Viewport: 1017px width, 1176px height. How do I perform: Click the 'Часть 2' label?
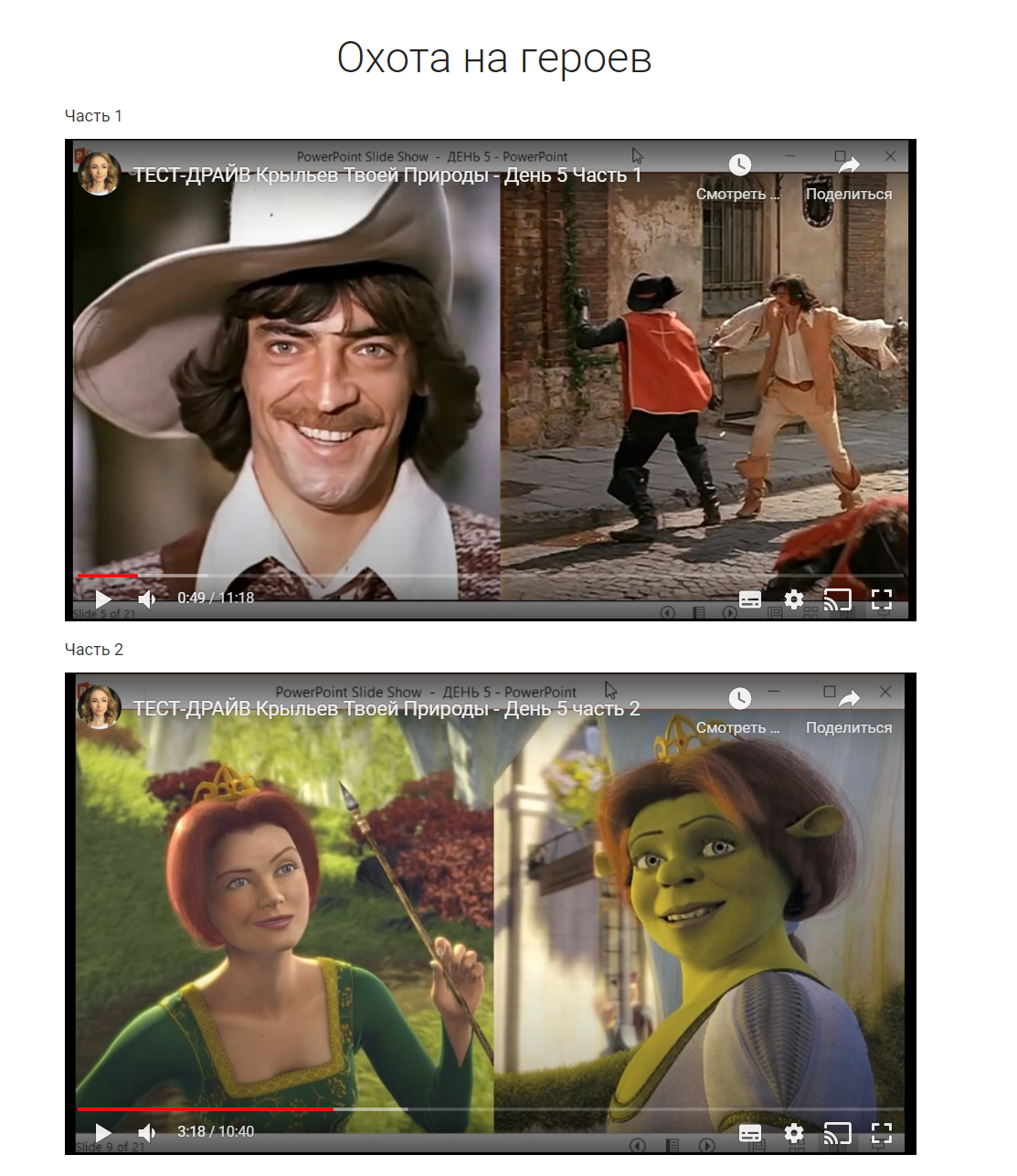(94, 650)
